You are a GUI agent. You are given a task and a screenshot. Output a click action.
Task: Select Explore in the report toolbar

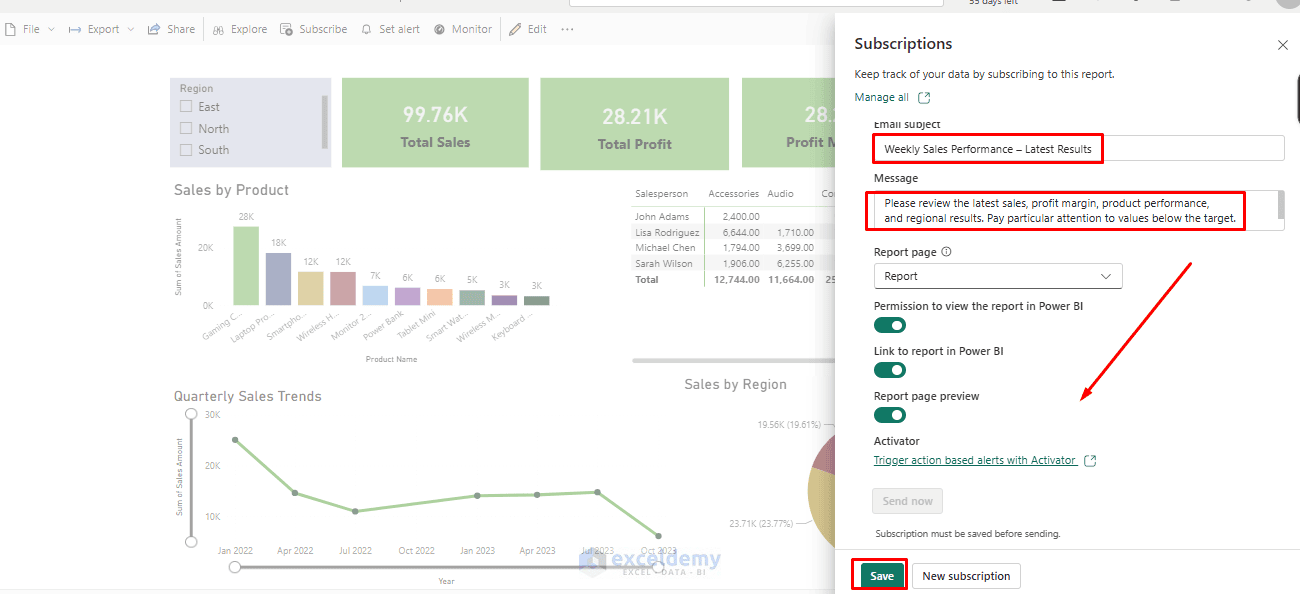239,29
